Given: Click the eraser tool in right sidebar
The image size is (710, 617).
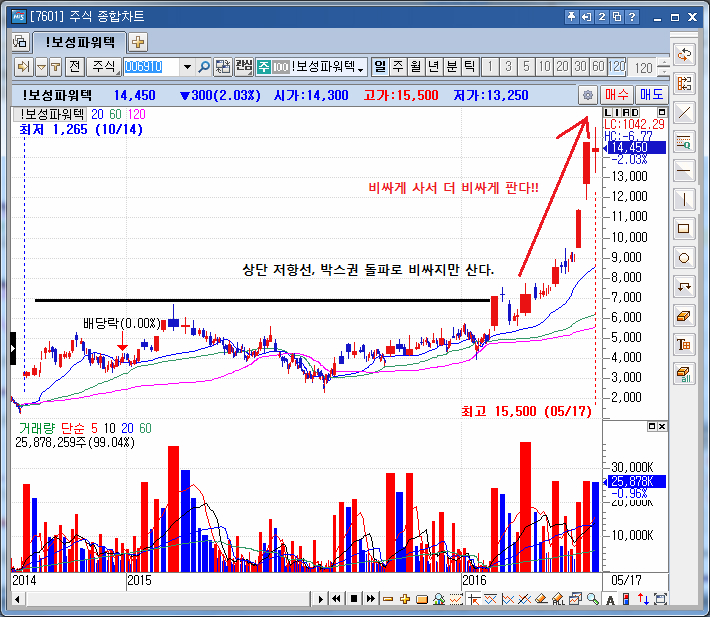Looking at the screenshot, I should click(x=685, y=315).
